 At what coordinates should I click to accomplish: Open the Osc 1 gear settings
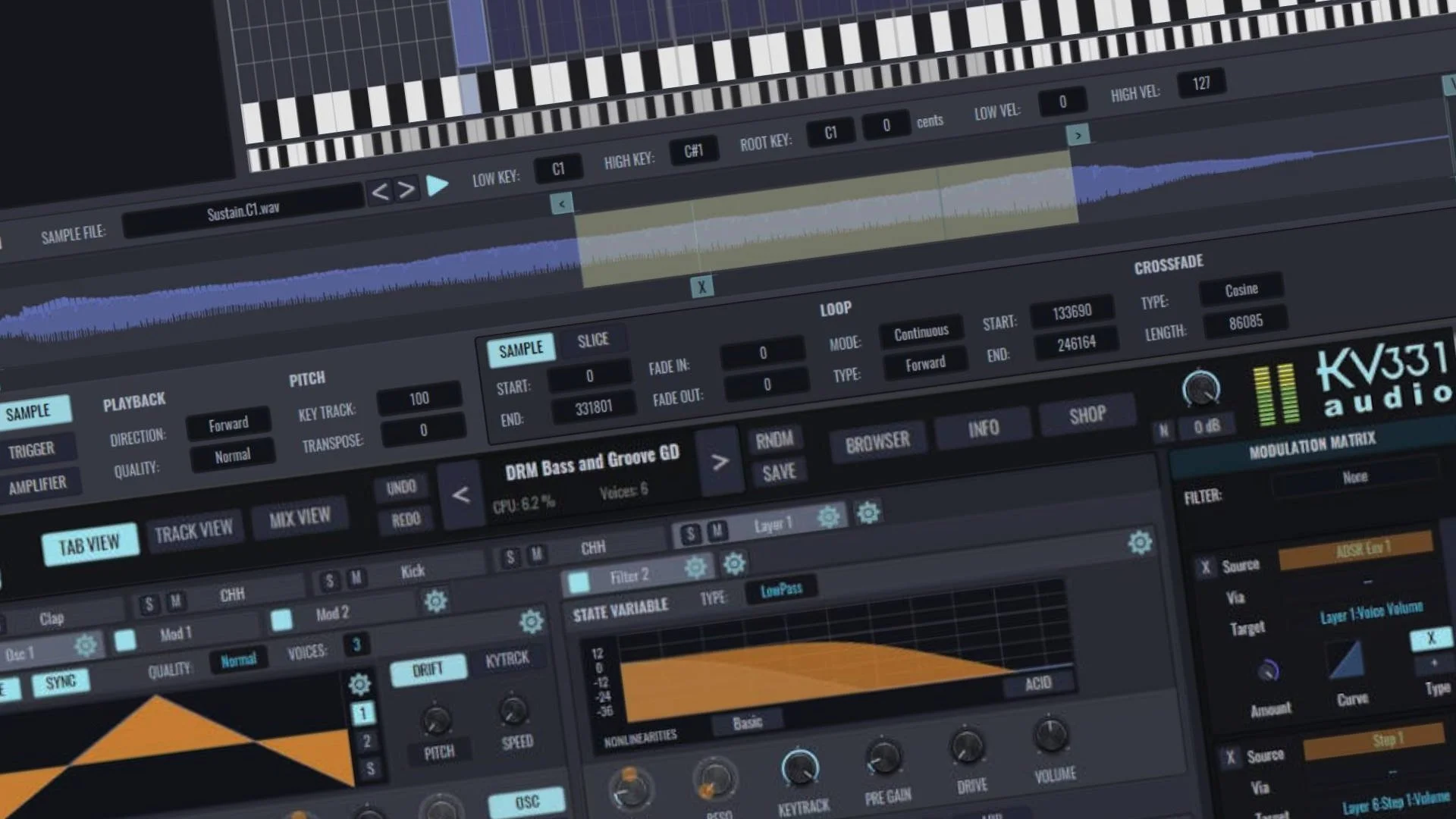tap(86, 645)
